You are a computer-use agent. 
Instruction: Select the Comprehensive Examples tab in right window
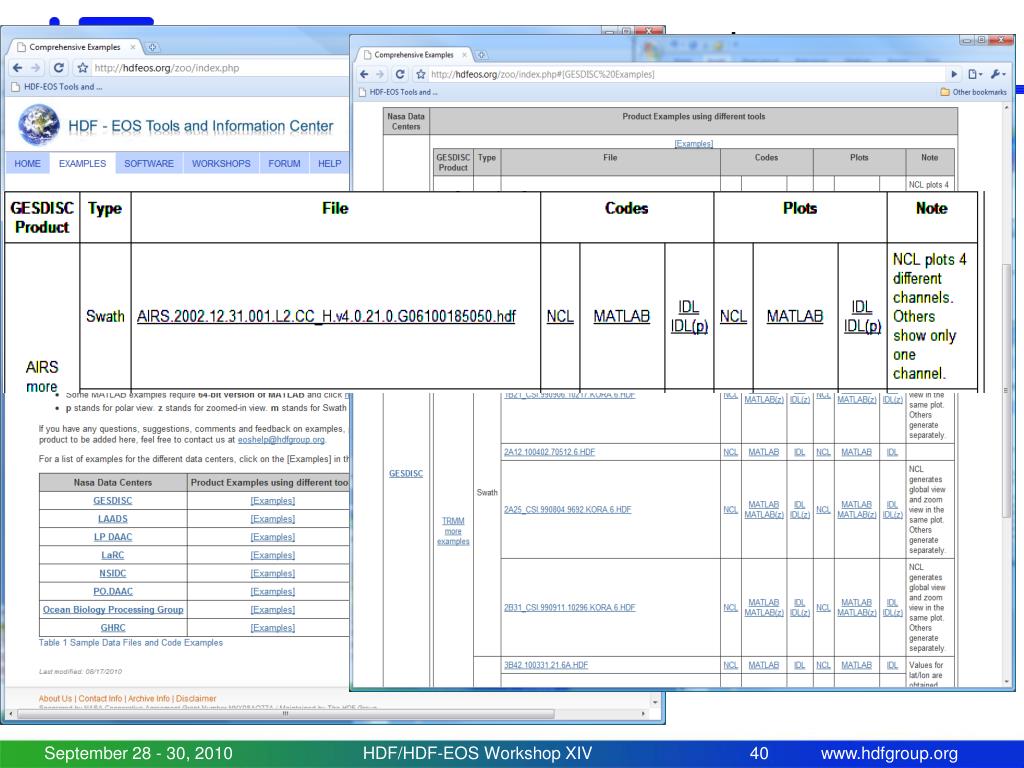click(414, 55)
